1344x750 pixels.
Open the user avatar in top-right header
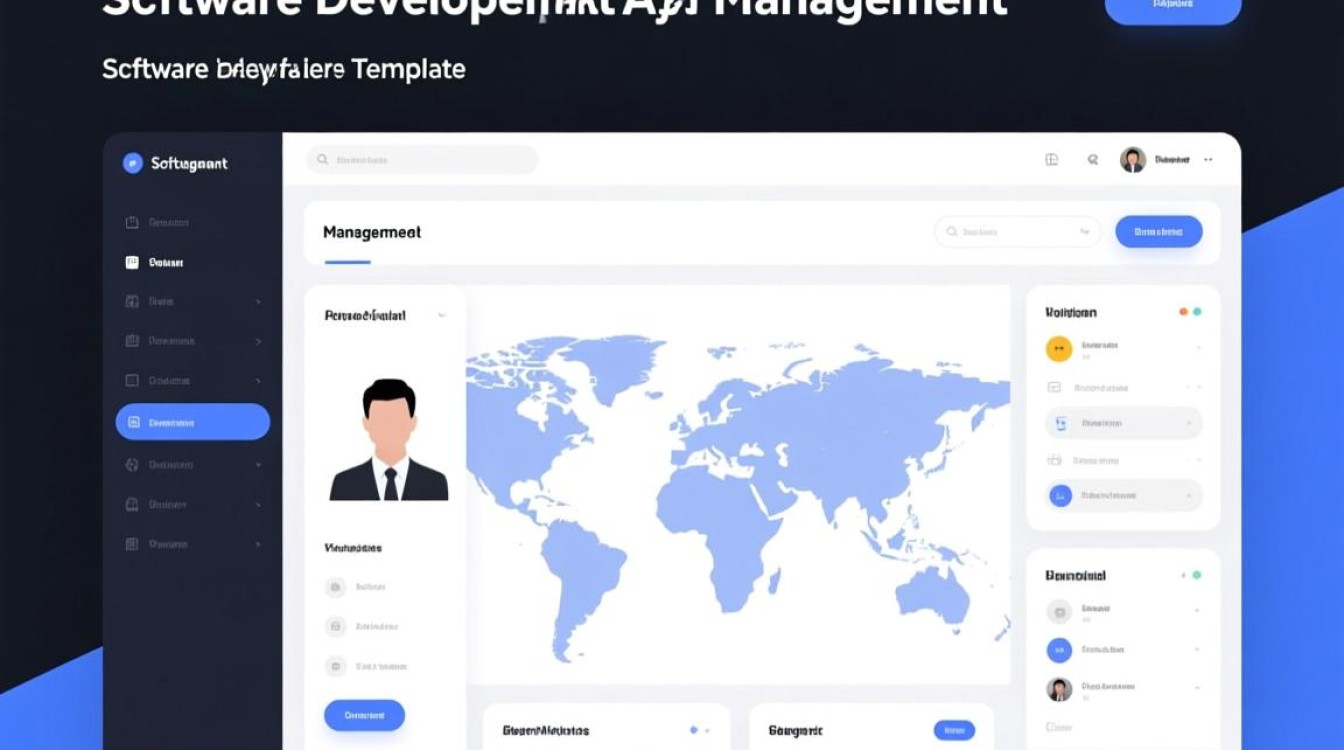coord(1133,159)
